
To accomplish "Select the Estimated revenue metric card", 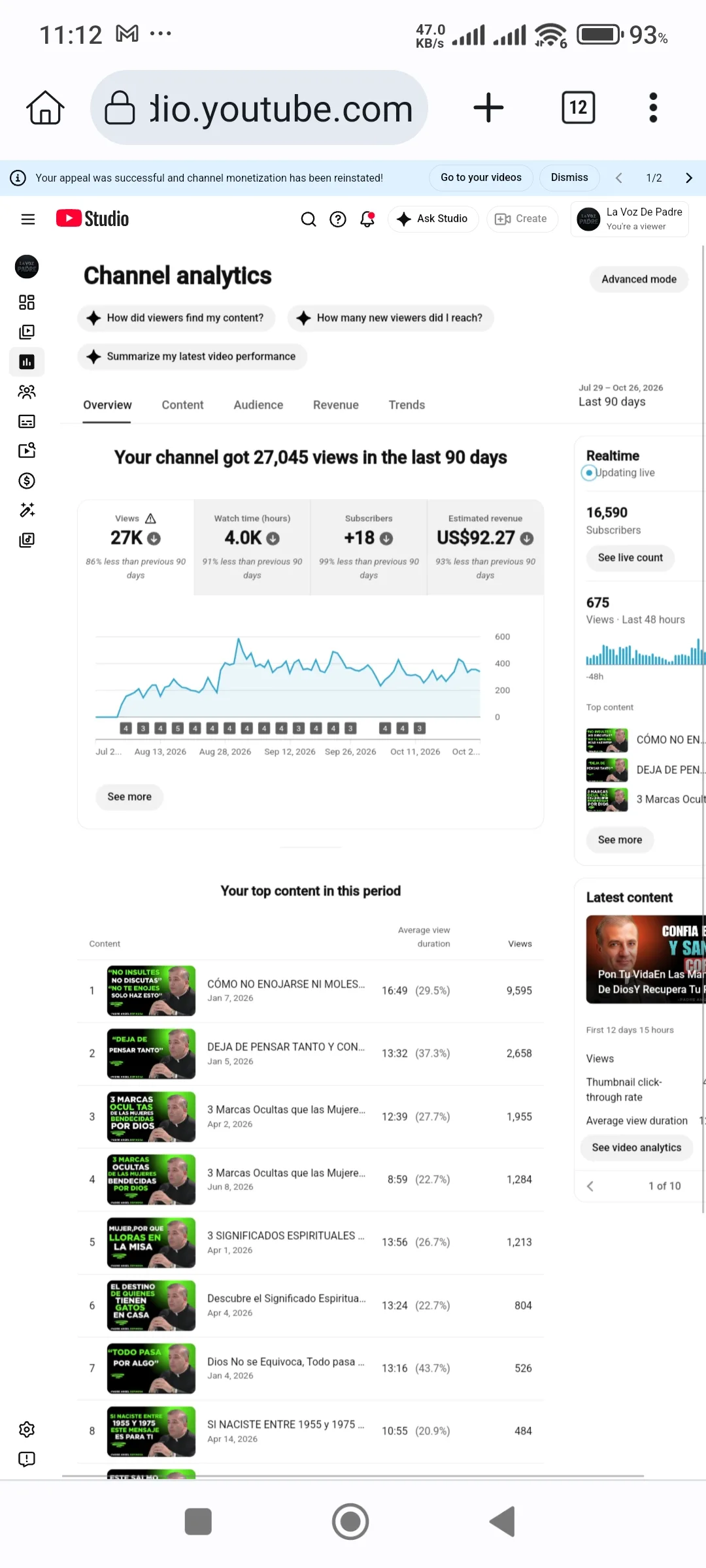I will 485,547.
